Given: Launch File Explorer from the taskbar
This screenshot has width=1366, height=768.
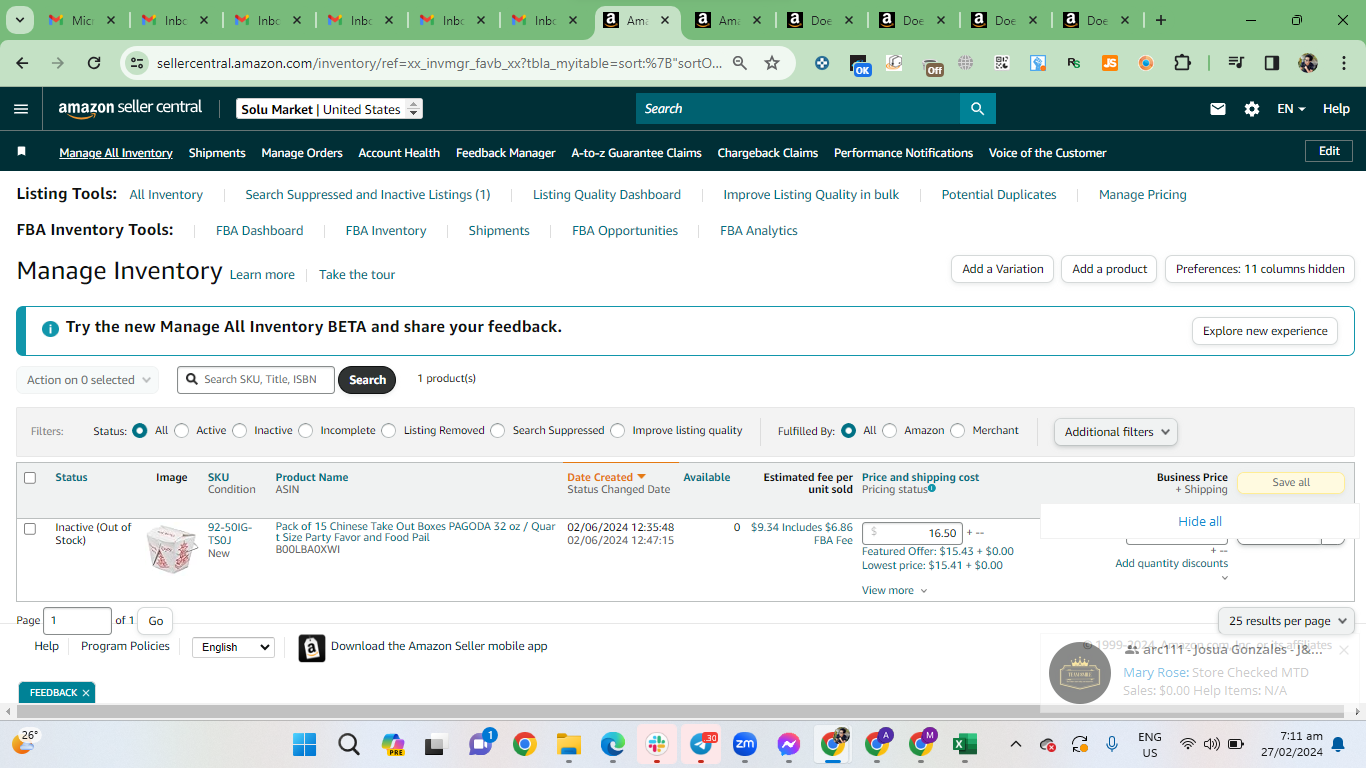Looking at the screenshot, I should tap(569, 745).
